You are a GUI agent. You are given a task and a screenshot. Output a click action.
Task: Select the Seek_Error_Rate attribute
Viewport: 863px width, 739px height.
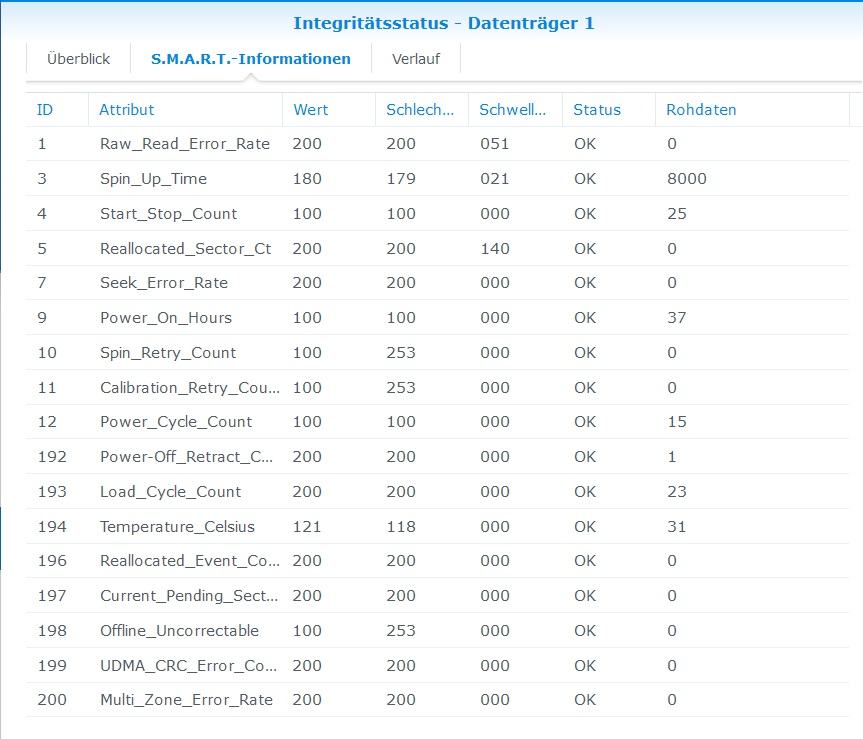point(164,283)
